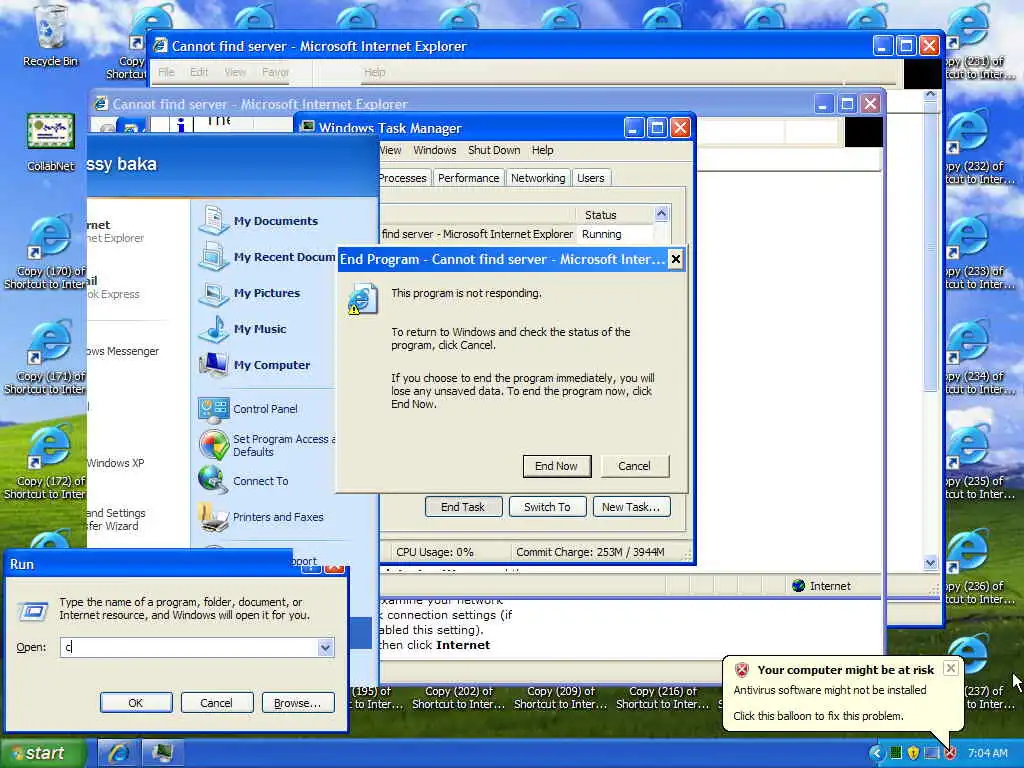
Task: Open Help menu in front Internet Explorer
Action: 374,72
